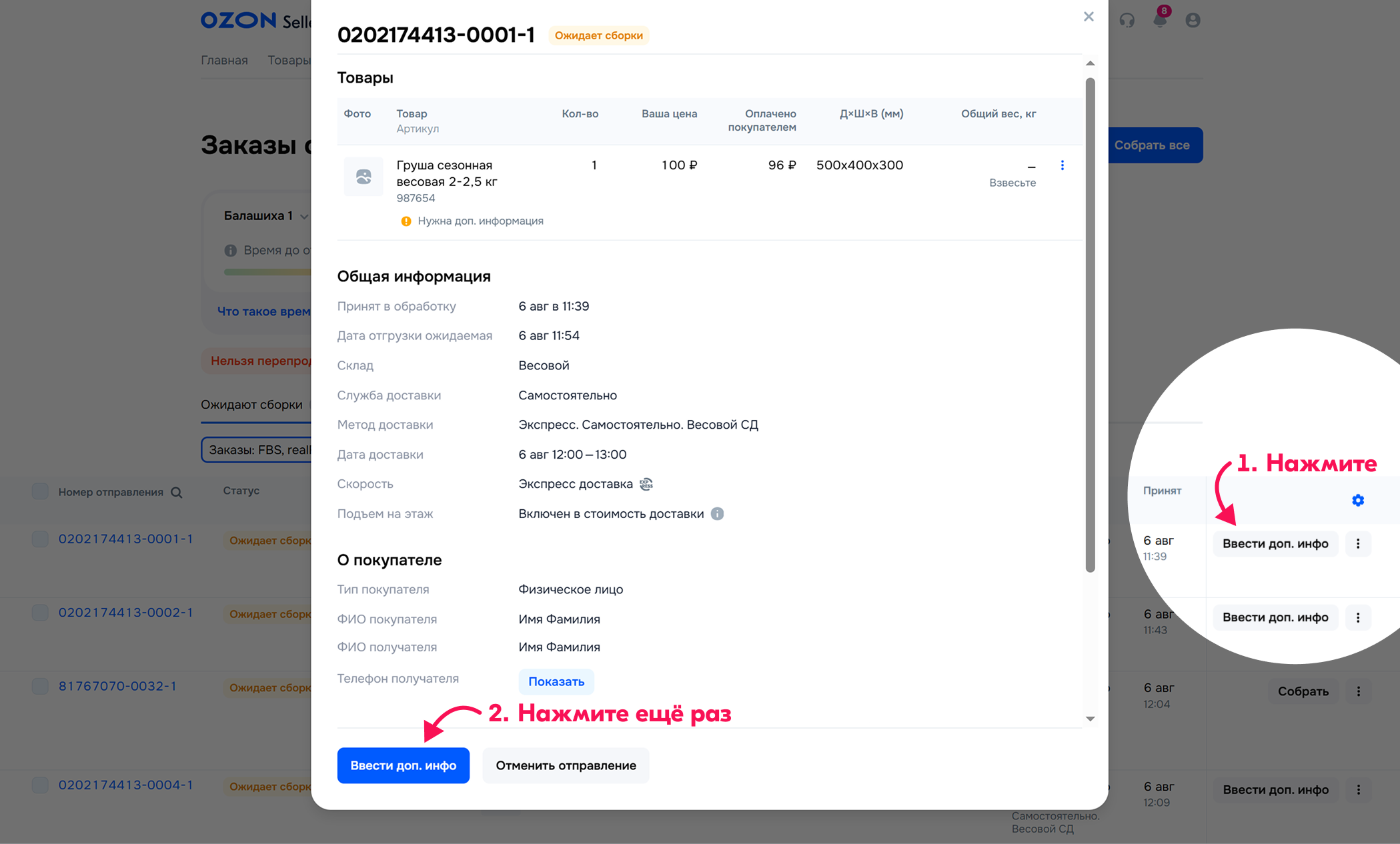The height and width of the screenshot is (844, 1400).
Task: Select checkbox for order 81767070-0032-1
Action: click(40, 686)
